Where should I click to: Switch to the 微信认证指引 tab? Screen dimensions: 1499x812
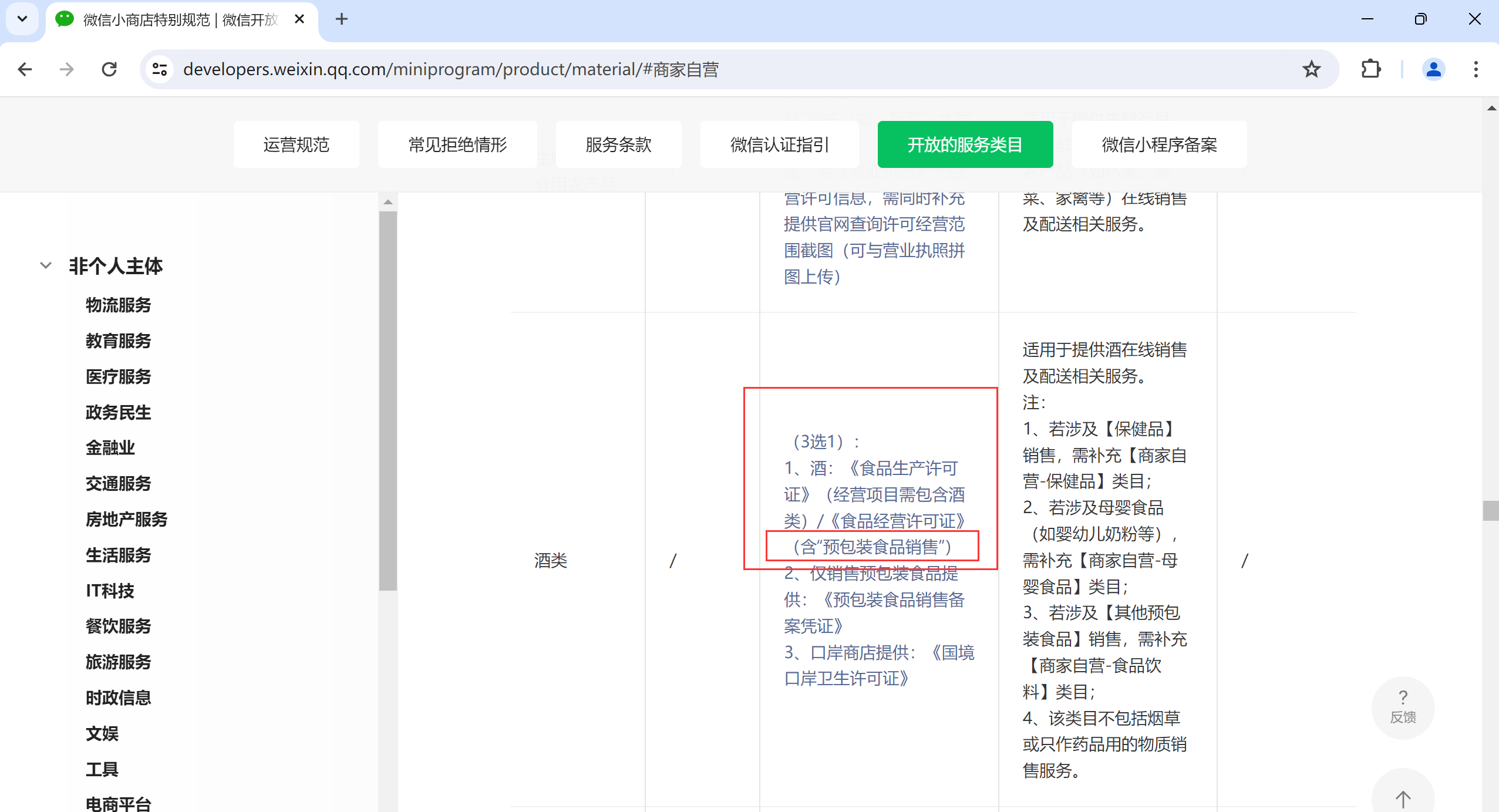pyautogui.click(x=779, y=144)
